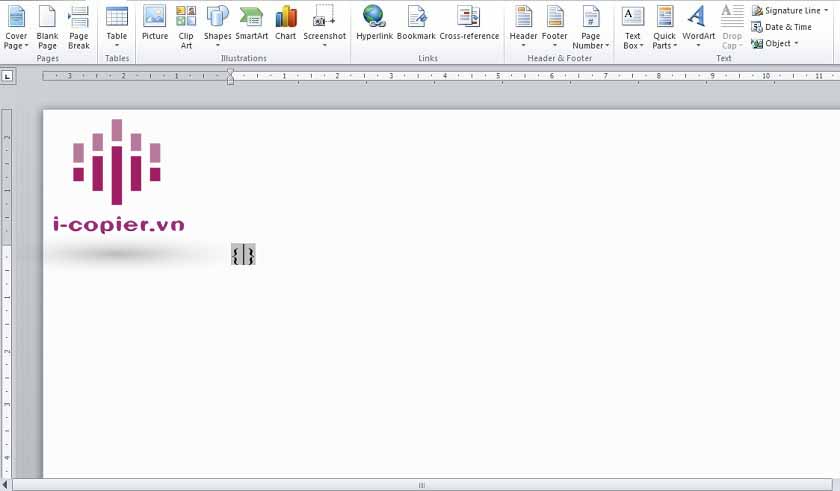Add a Hyperlink
The height and width of the screenshot is (491, 840).
pyautogui.click(x=374, y=24)
